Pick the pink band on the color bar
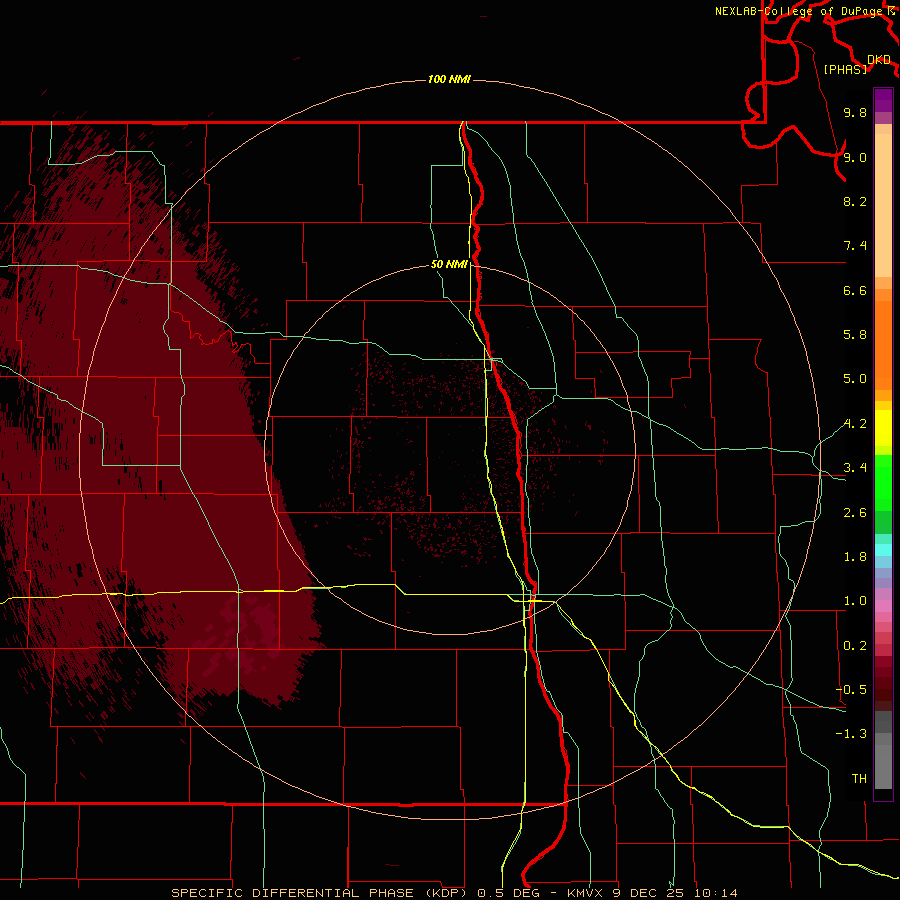The width and height of the screenshot is (900, 900). (x=883, y=606)
